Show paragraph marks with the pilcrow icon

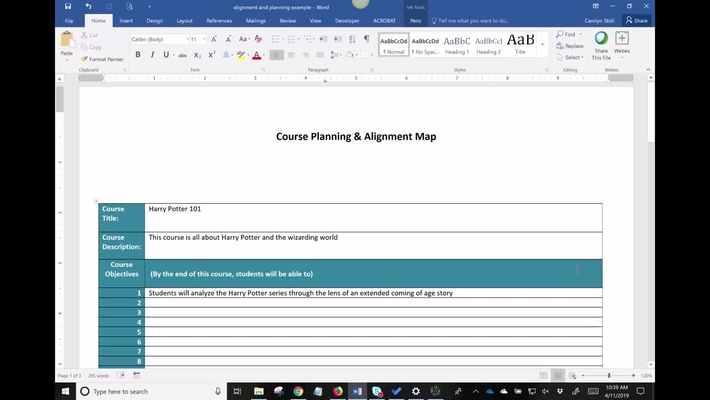pos(367,39)
